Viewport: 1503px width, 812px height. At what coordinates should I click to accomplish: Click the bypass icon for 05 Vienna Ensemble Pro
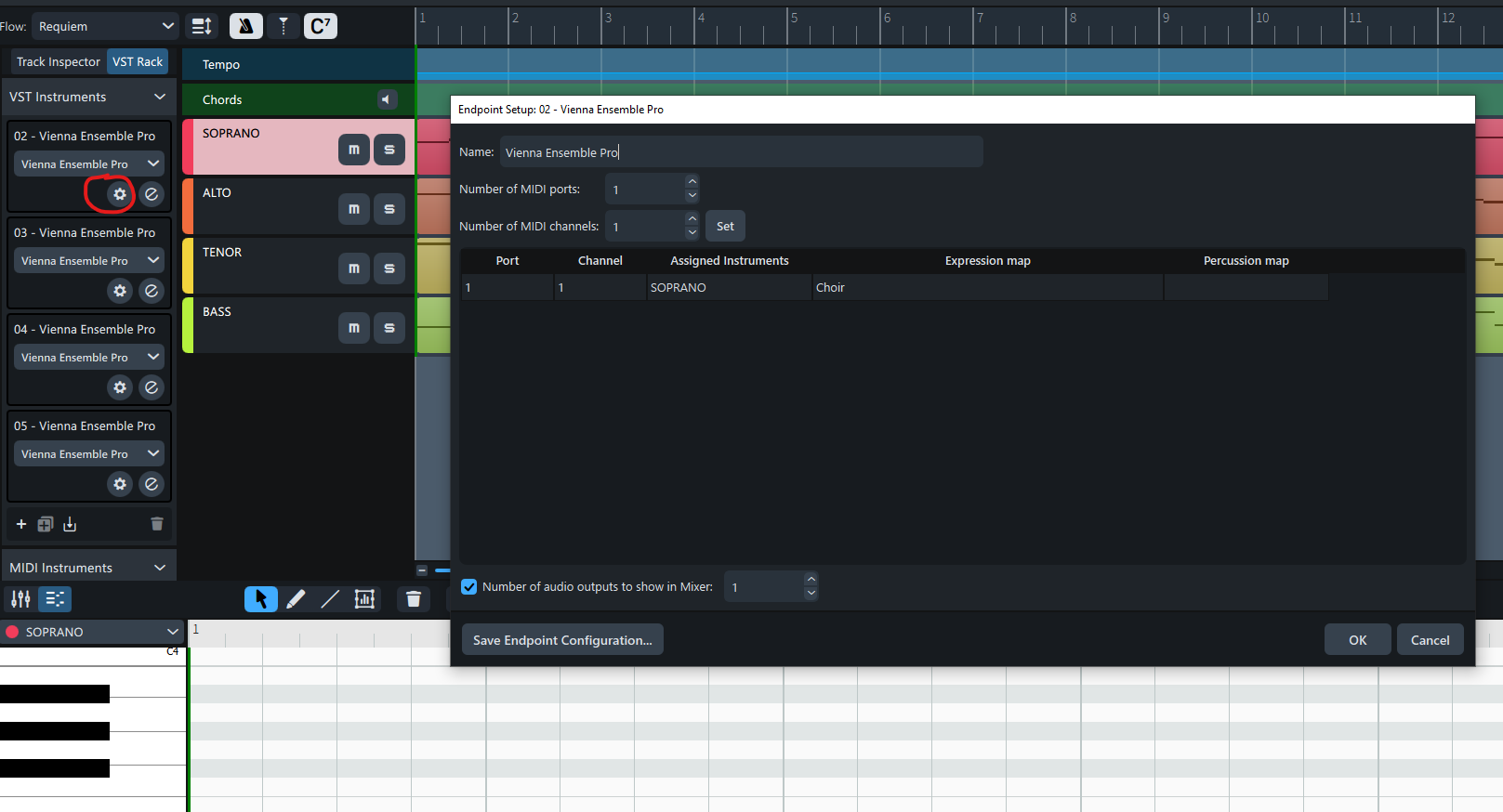point(152,484)
